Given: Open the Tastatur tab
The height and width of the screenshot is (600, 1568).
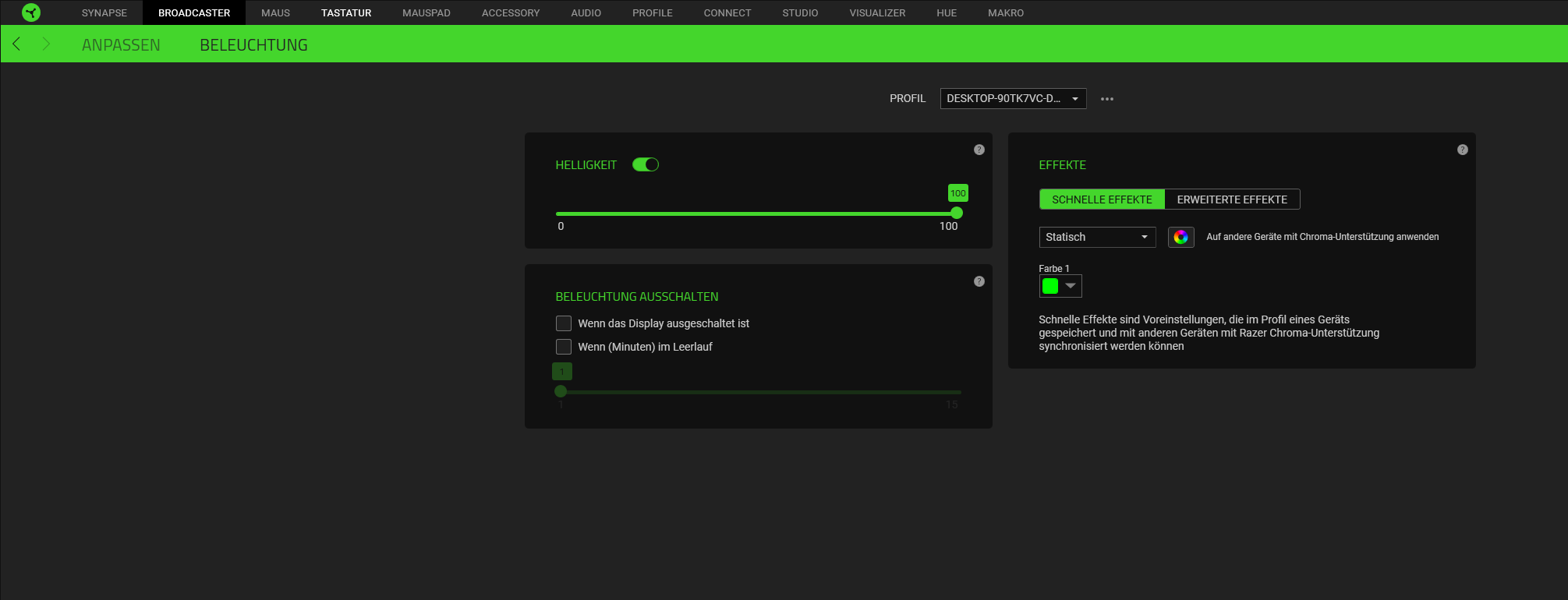Looking at the screenshot, I should pyautogui.click(x=346, y=12).
